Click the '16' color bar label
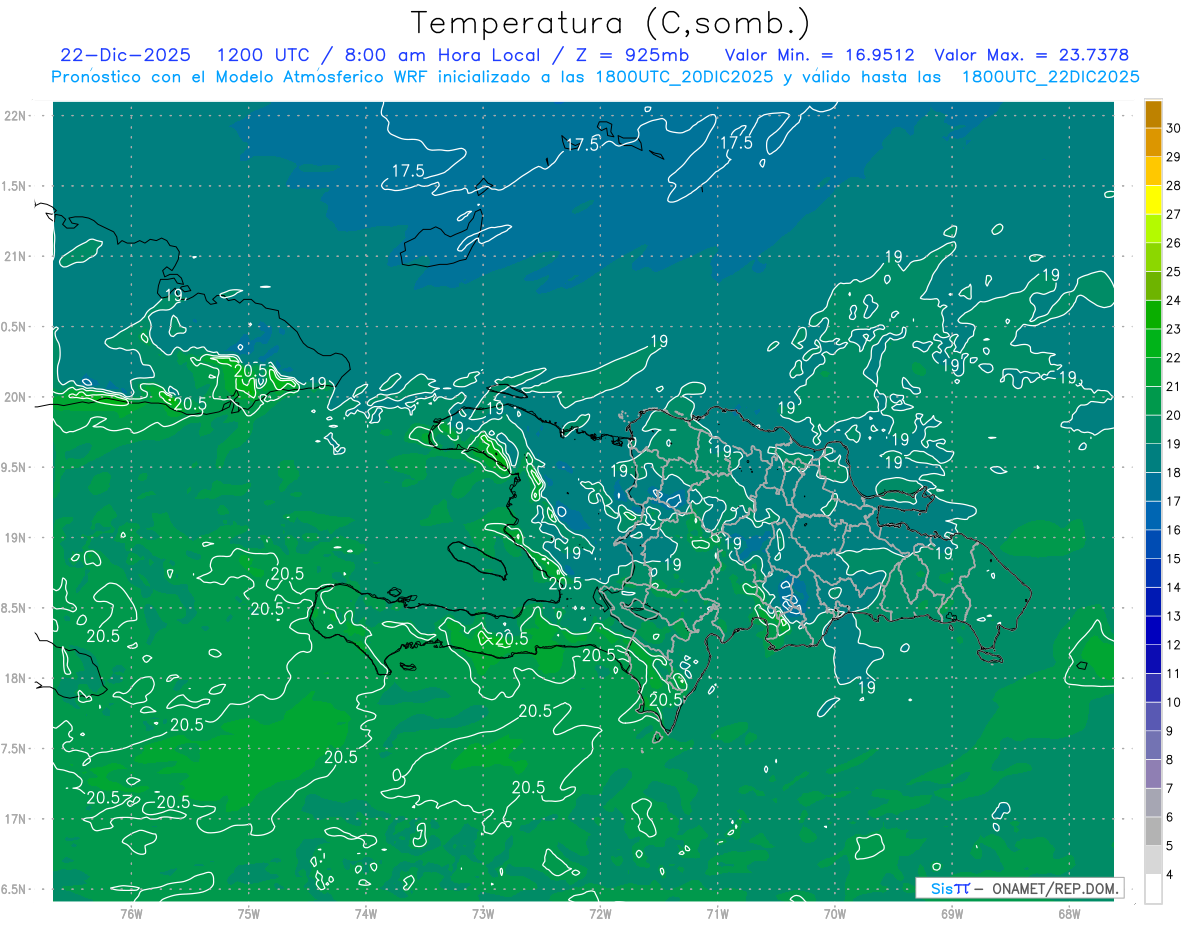 click(1174, 530)
